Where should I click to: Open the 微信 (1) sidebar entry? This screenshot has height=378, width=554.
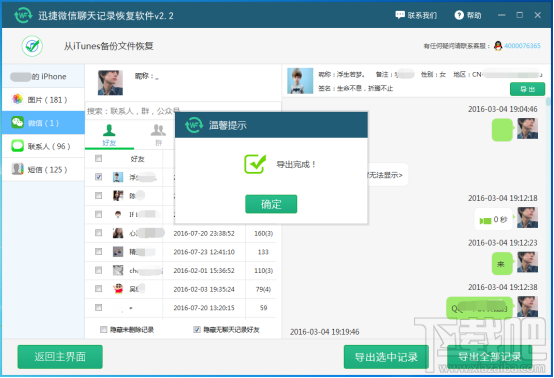[x=43, y=123]
